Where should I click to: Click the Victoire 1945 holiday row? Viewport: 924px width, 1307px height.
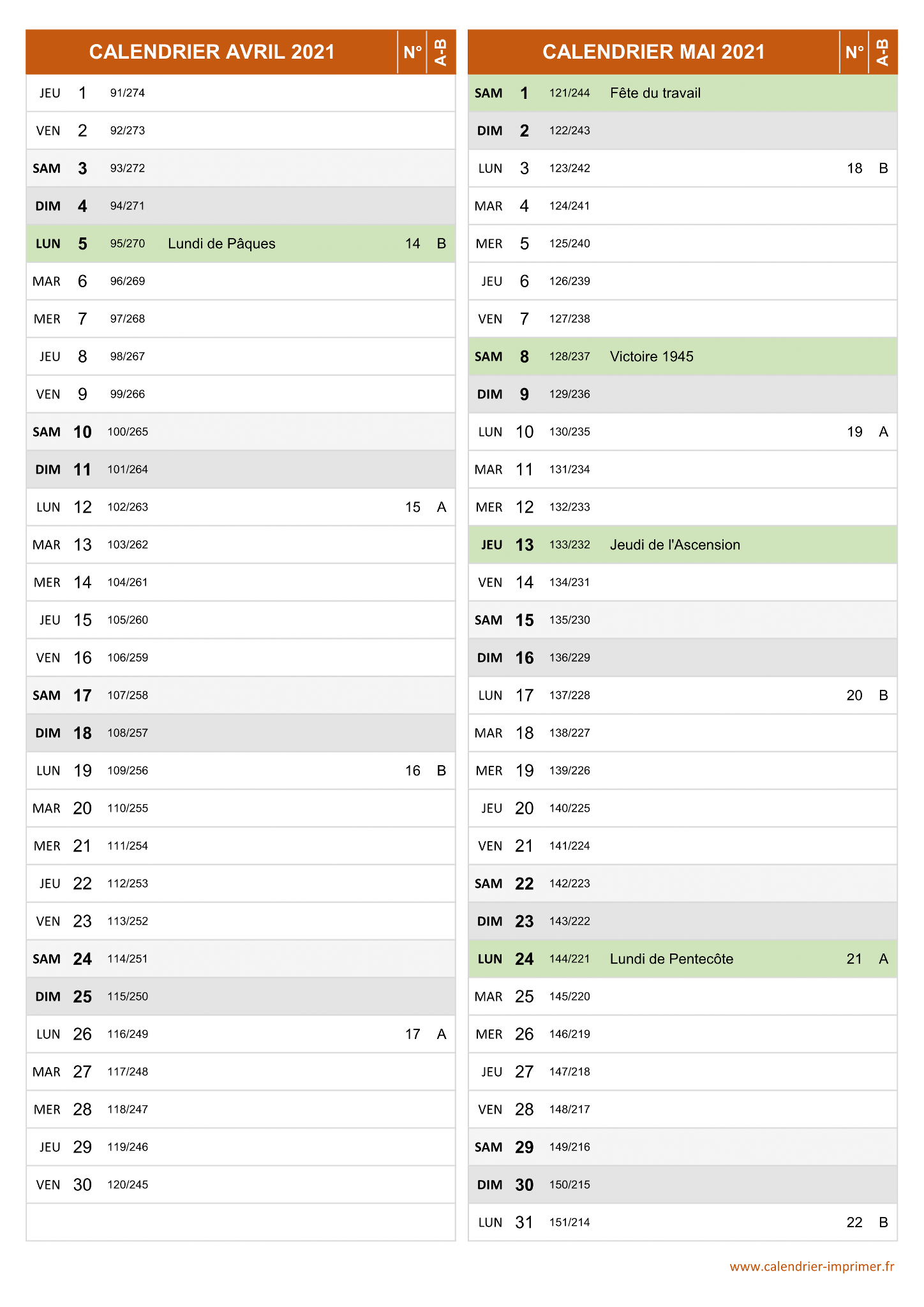[x=683, y=357]
